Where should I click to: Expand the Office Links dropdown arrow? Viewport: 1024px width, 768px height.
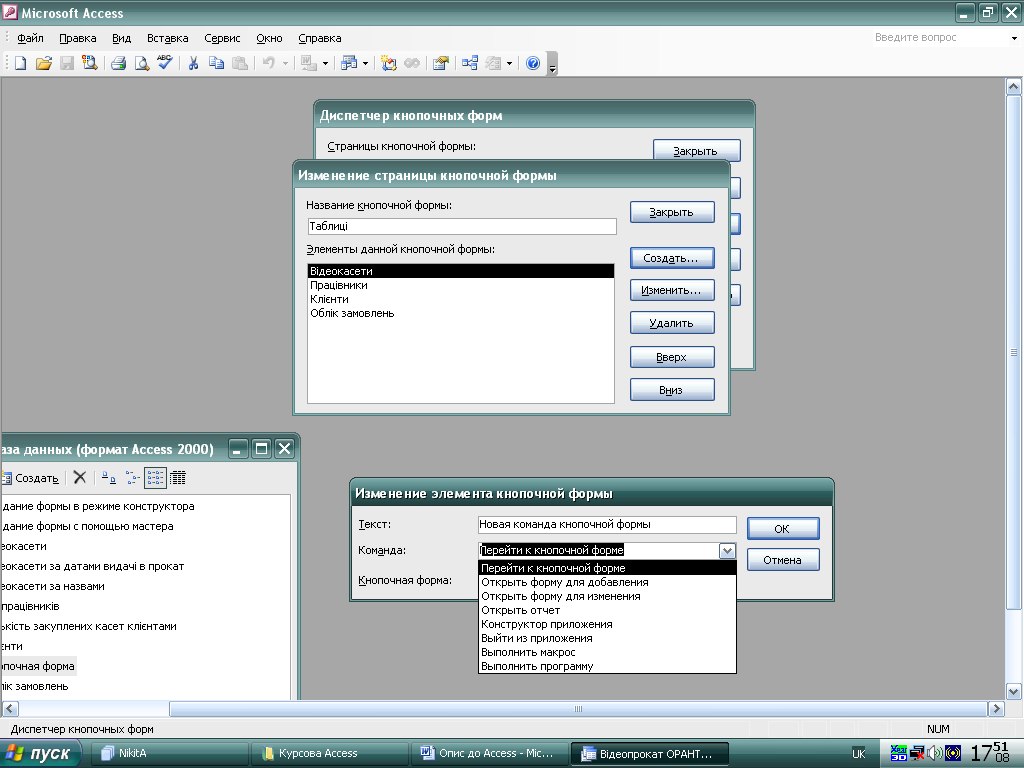click(x=325, y=63)
